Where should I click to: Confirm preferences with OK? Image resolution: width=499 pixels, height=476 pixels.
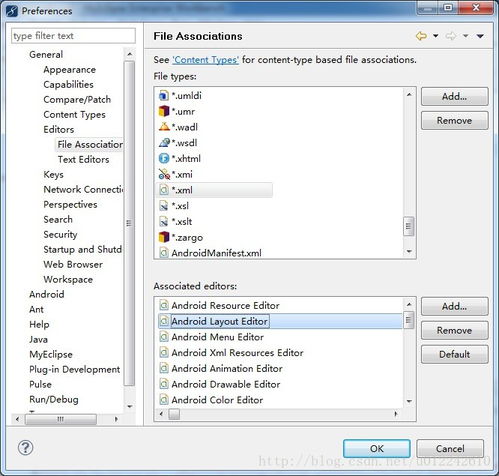(377, 449)
